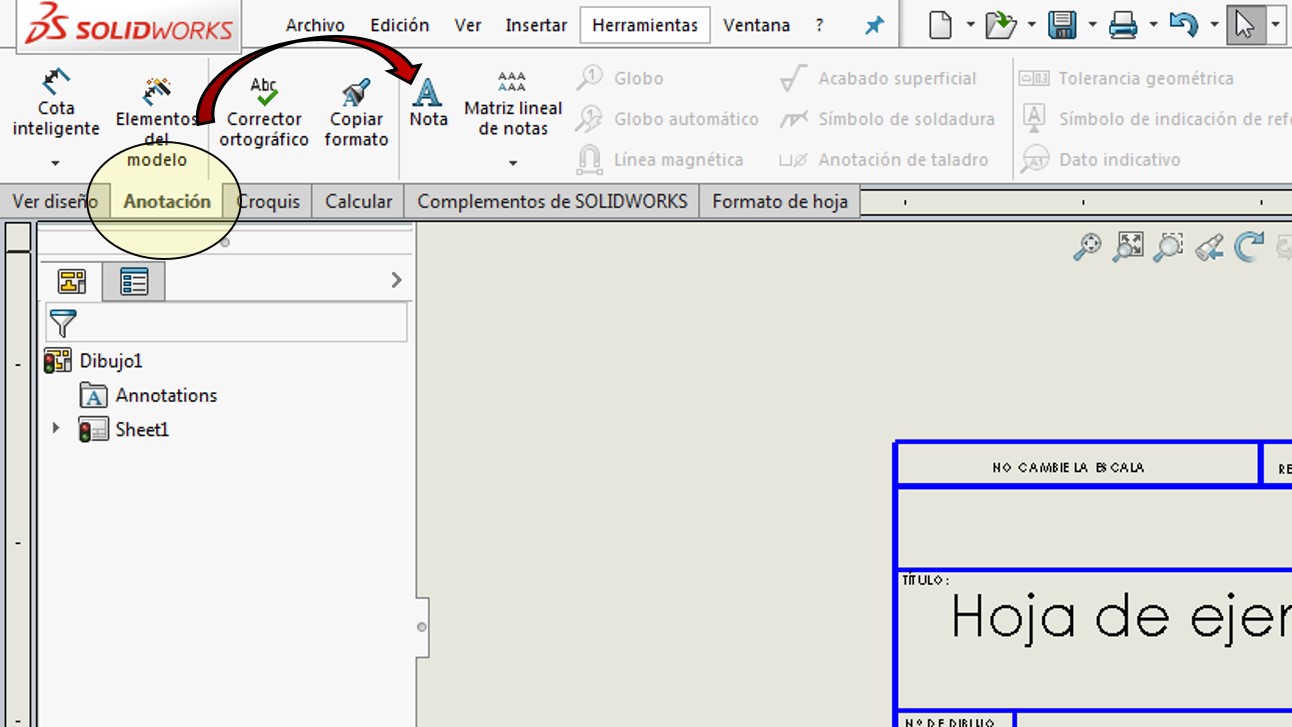The height and width of the screenshot is (727, 1292).
Task: Select Sheet1 in the design tree
Action: (x=125, y=430)
